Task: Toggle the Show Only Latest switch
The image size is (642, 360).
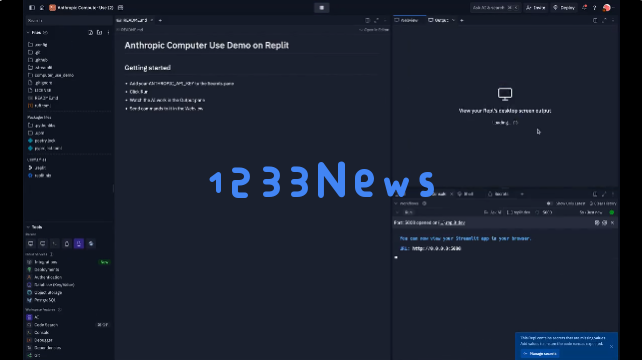Action: coord(549,203)
